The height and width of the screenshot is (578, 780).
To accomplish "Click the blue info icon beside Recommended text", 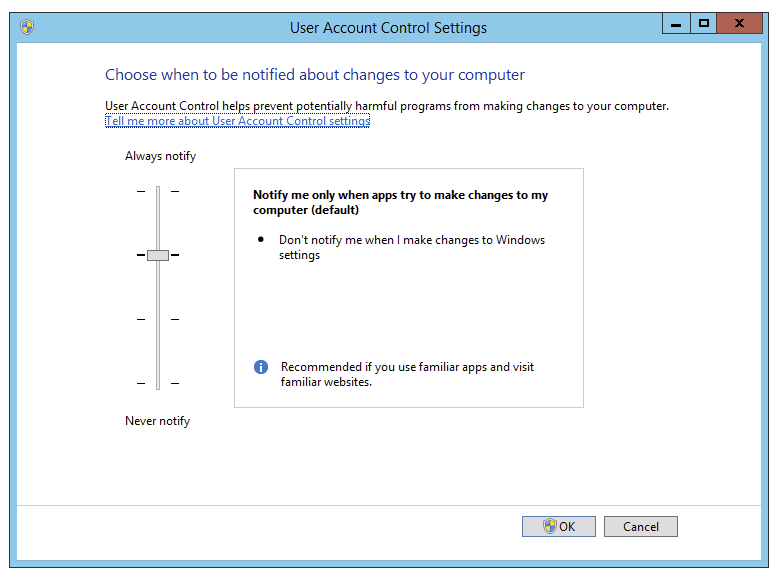I will (x=261, y=367).
